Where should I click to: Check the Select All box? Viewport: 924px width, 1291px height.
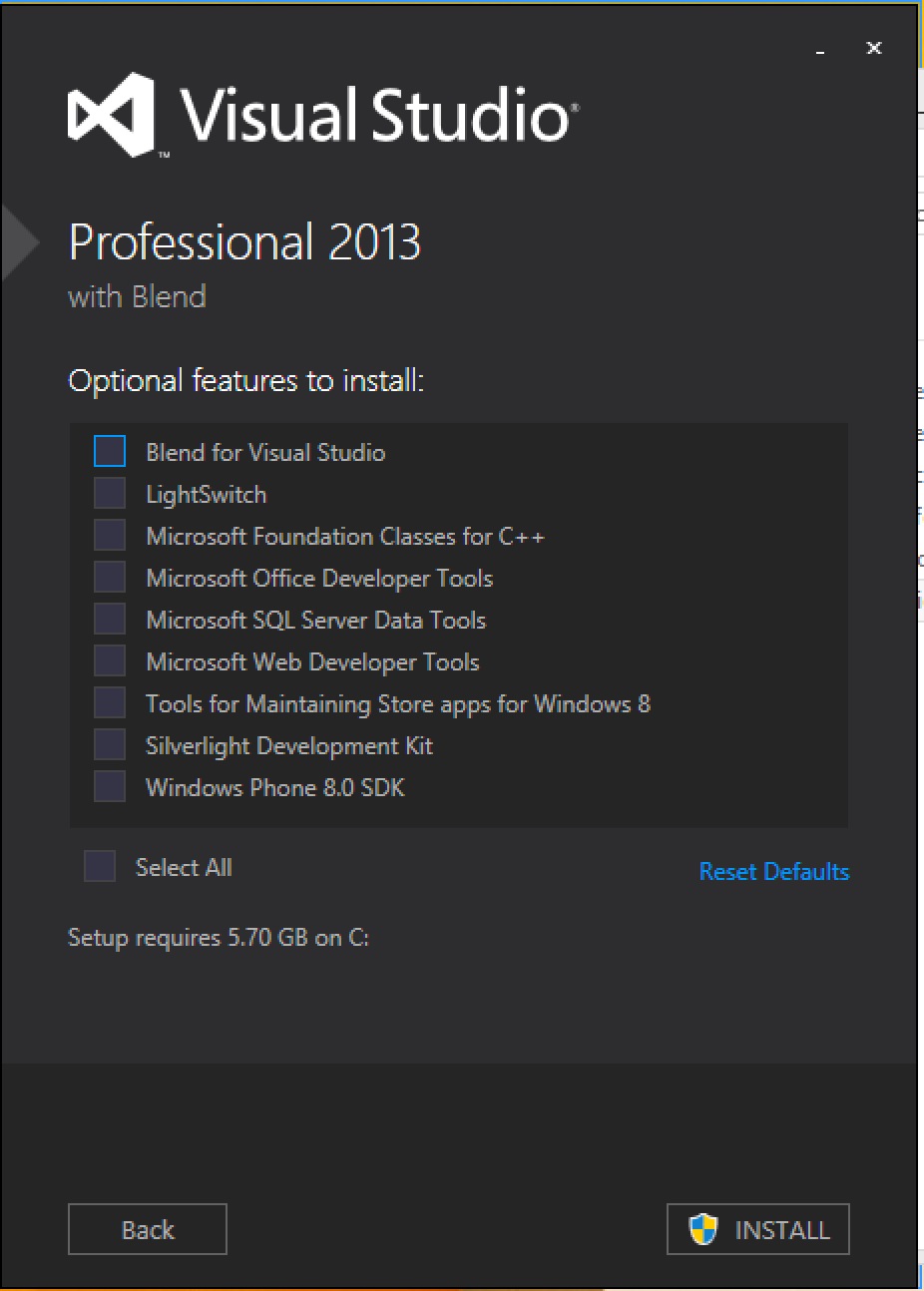pos(100,867)
